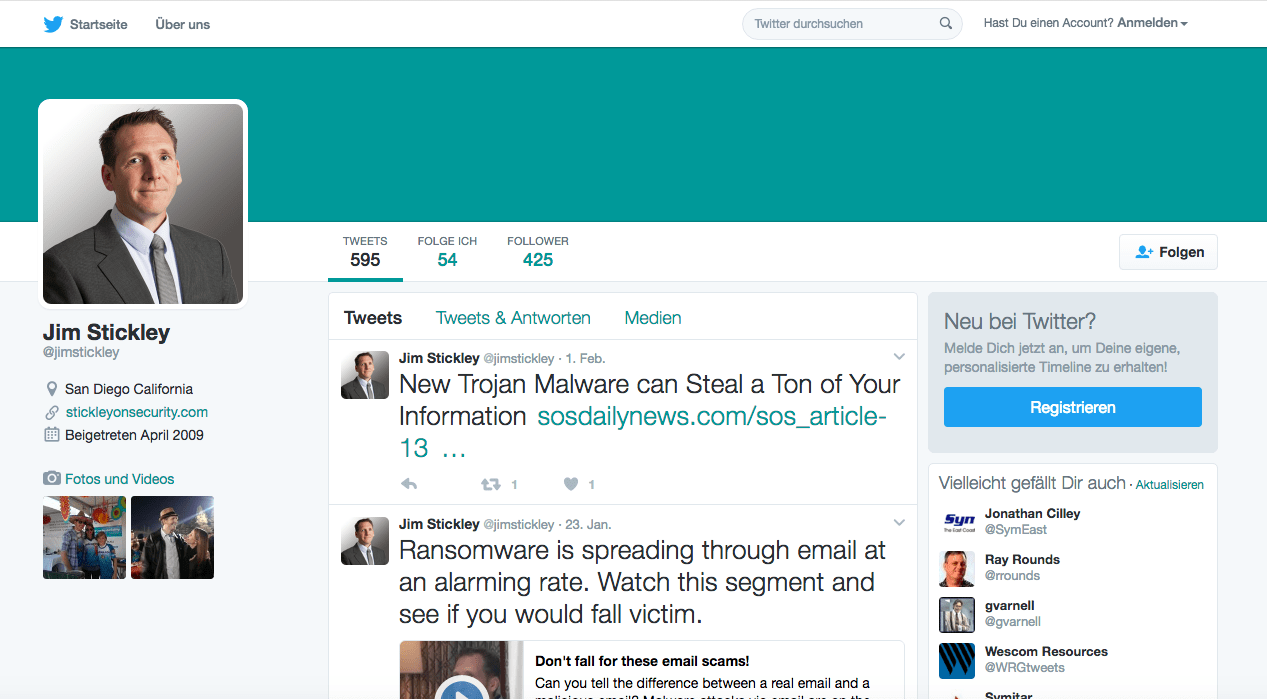Image resolution: width=1267 pixels, height=699 pixels.
Task: Open the second media thumbnail with hat man
Action: (x=172, y=537)
